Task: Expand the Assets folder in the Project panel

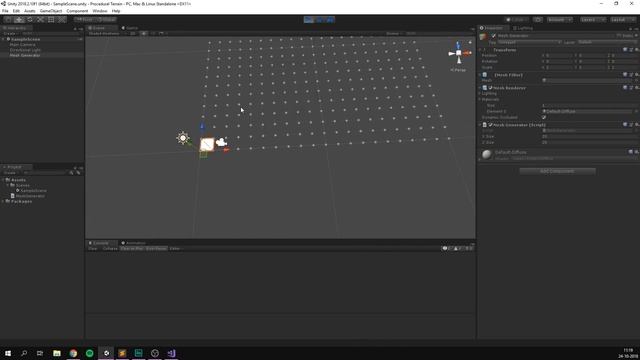Action: tap(4, 180)
